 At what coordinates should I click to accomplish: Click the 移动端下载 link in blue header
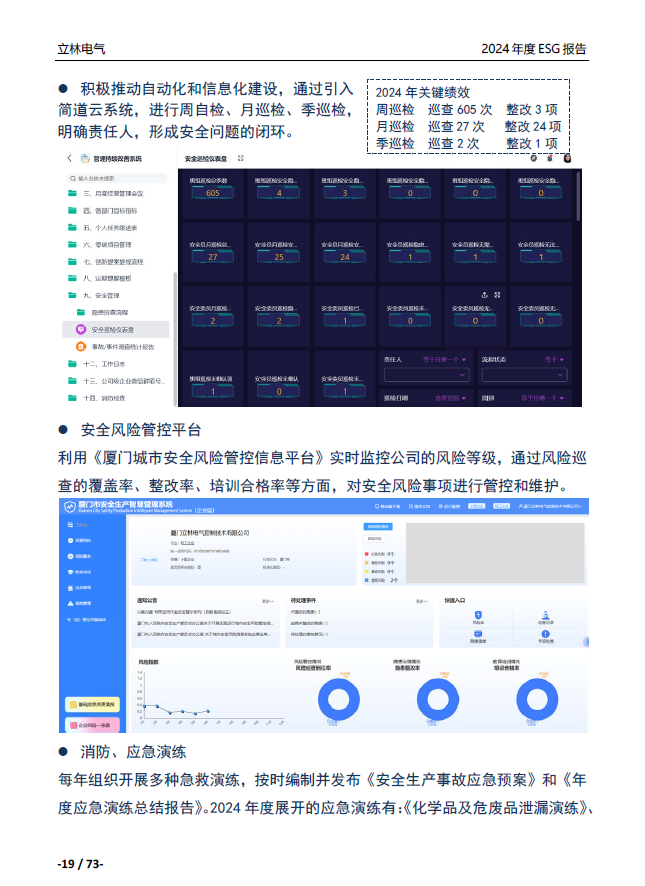tap(388, 506)
